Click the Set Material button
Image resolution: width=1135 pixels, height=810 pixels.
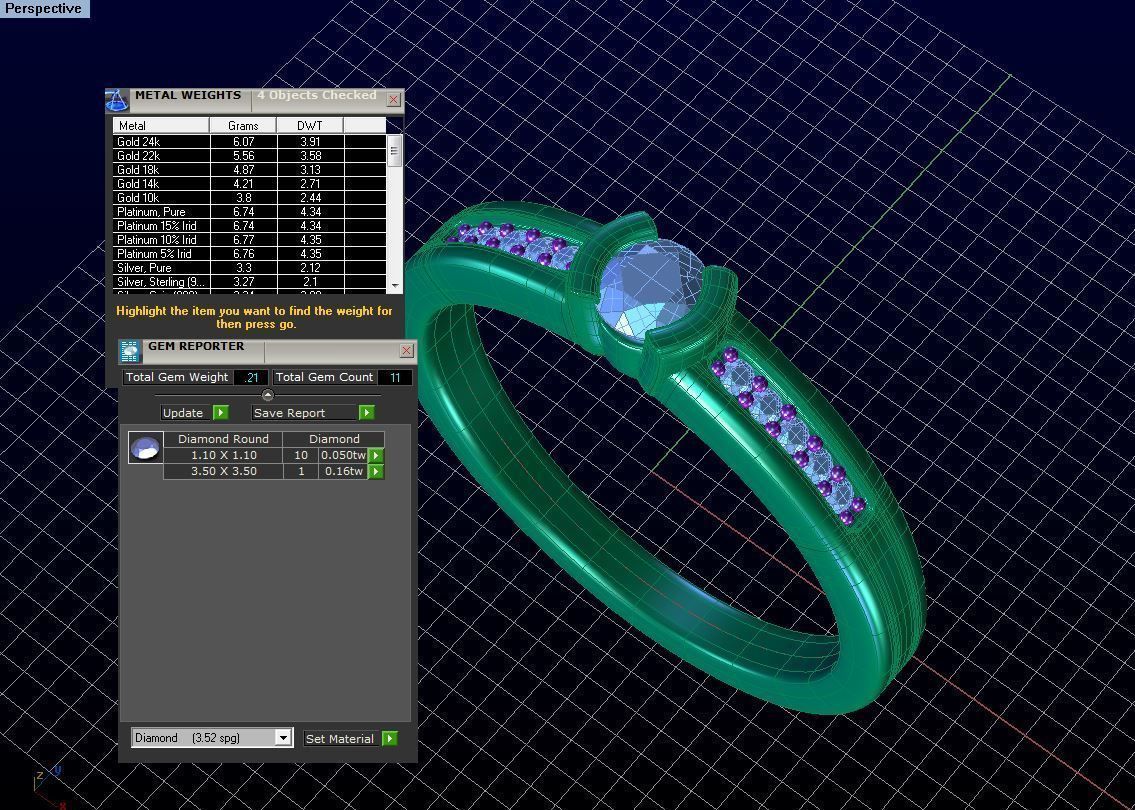[342, 738]
